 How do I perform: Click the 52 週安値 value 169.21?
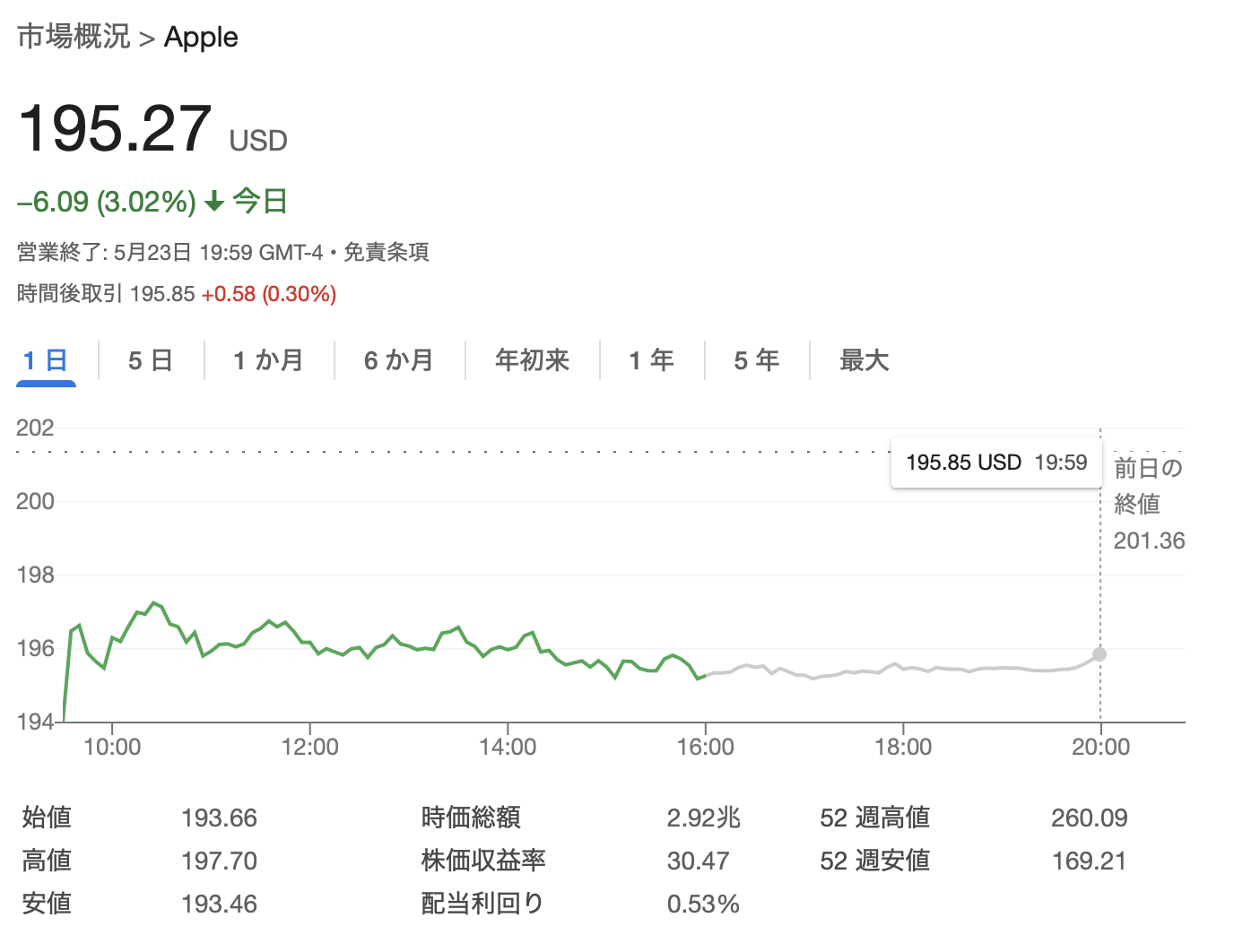(x=1089, y=861)
